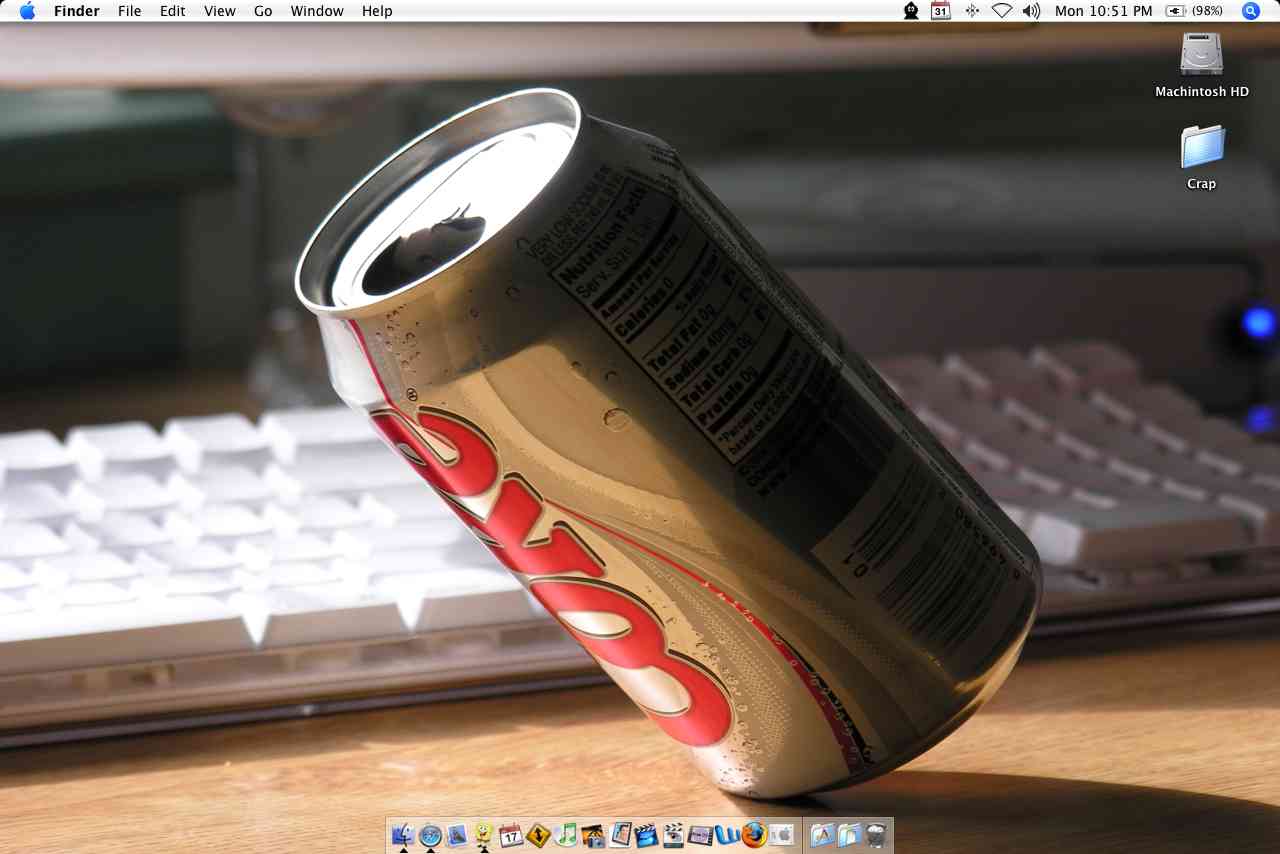Open the Trash in the Dock
This screenshot has width=1280, height=854.
pos(876,834)
